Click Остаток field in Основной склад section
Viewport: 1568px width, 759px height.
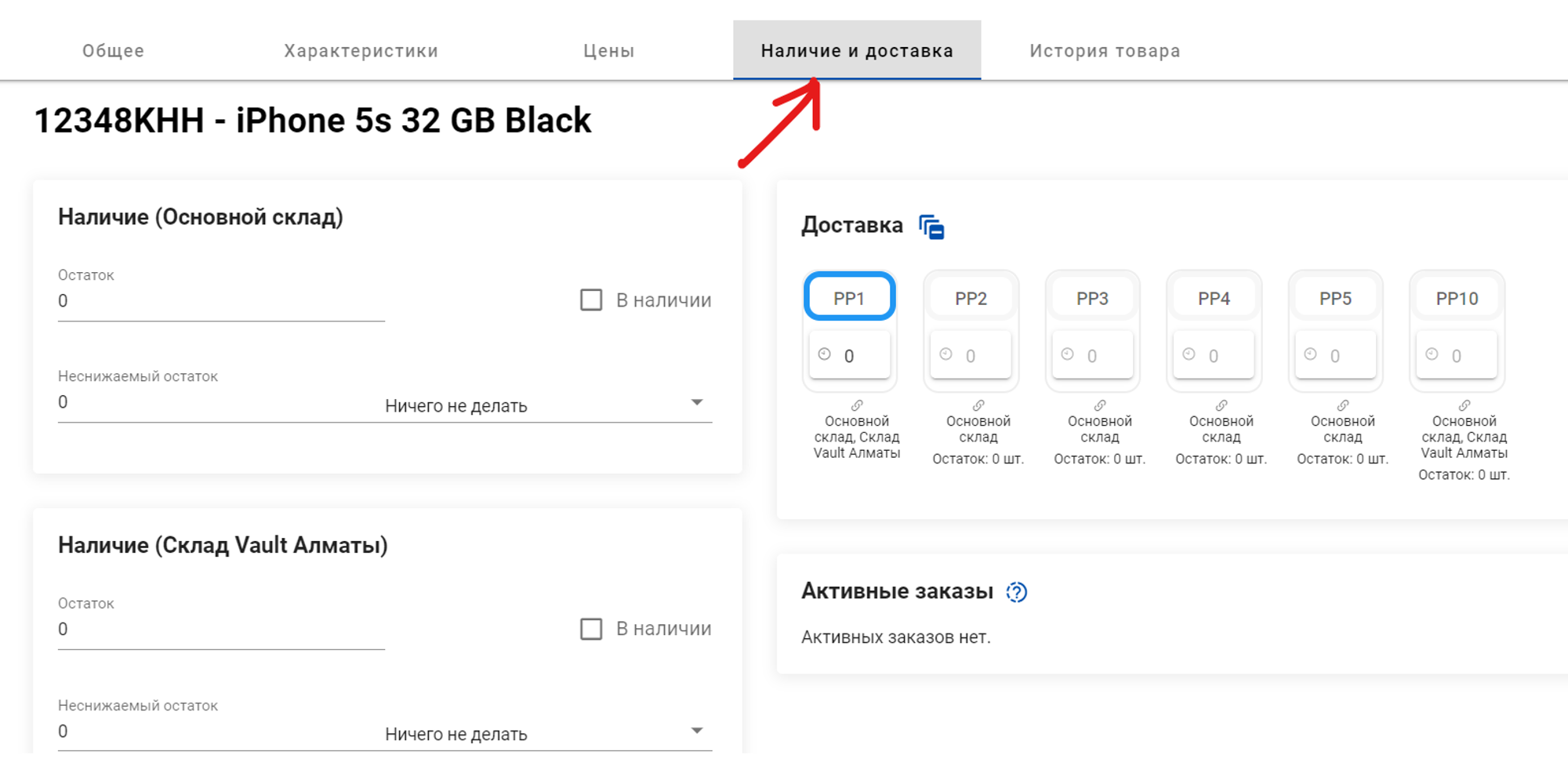point(220,301)
